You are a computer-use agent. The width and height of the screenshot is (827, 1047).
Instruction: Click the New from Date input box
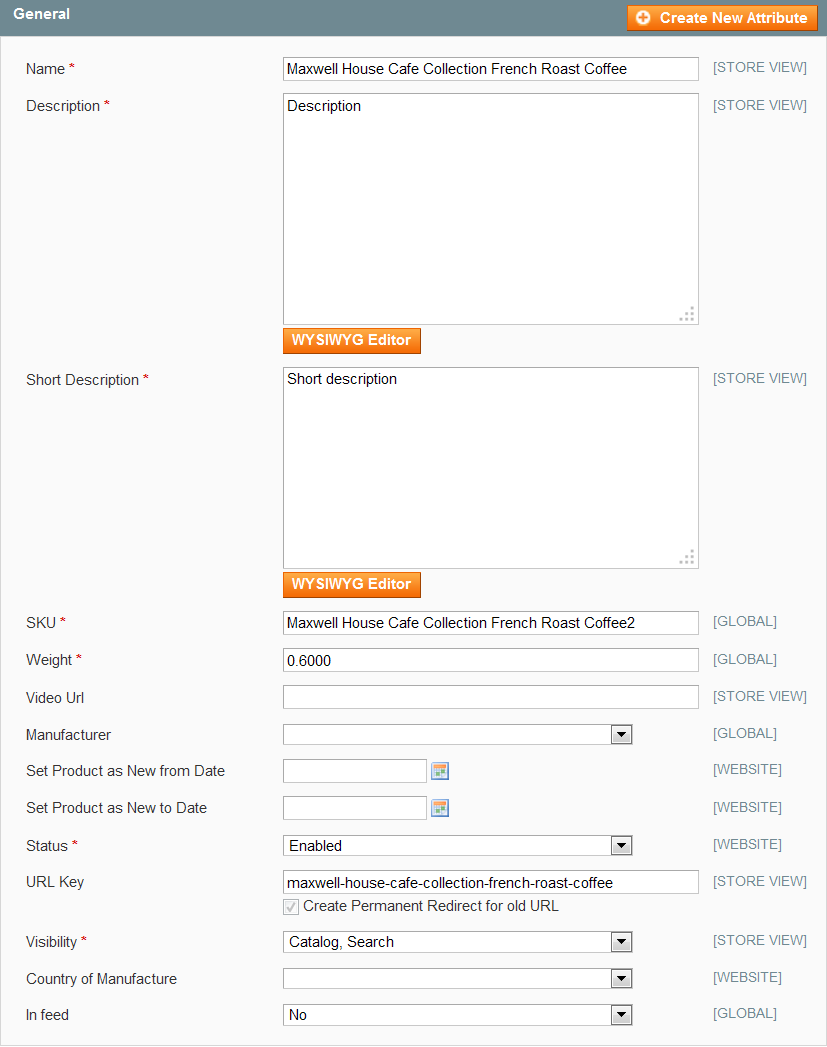click(354, 771)
